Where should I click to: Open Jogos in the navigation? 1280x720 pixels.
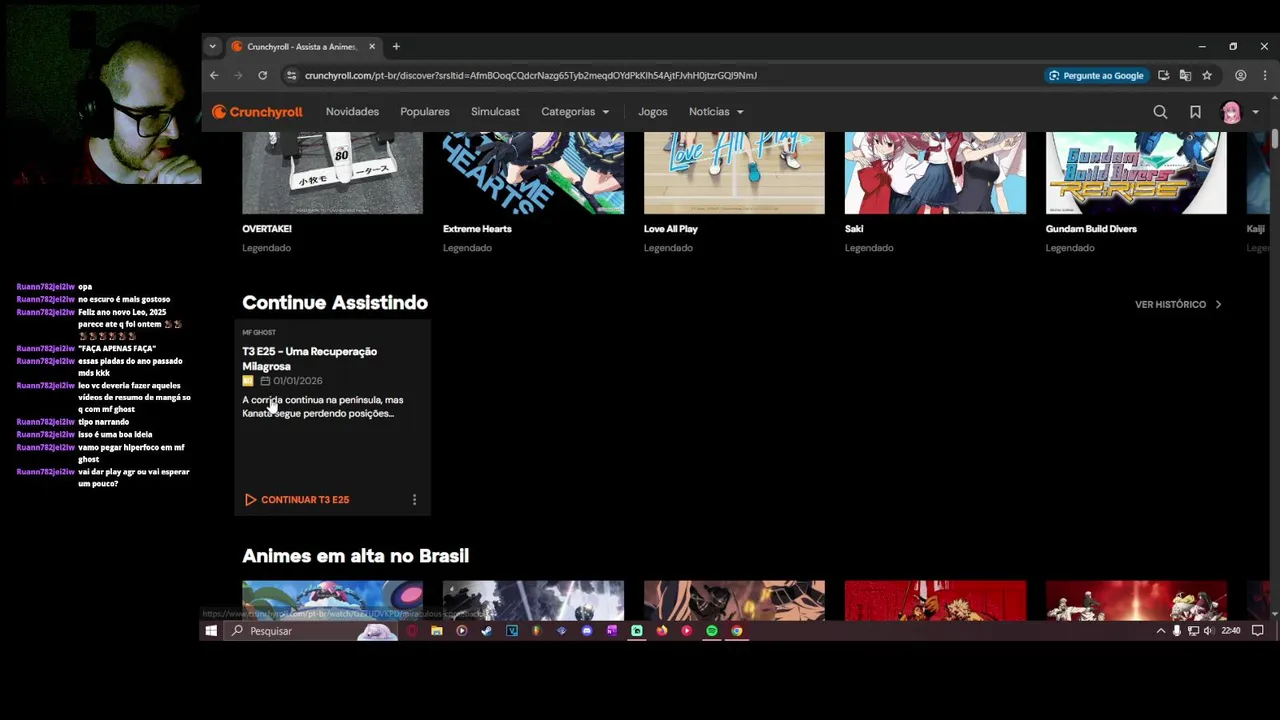653,112
